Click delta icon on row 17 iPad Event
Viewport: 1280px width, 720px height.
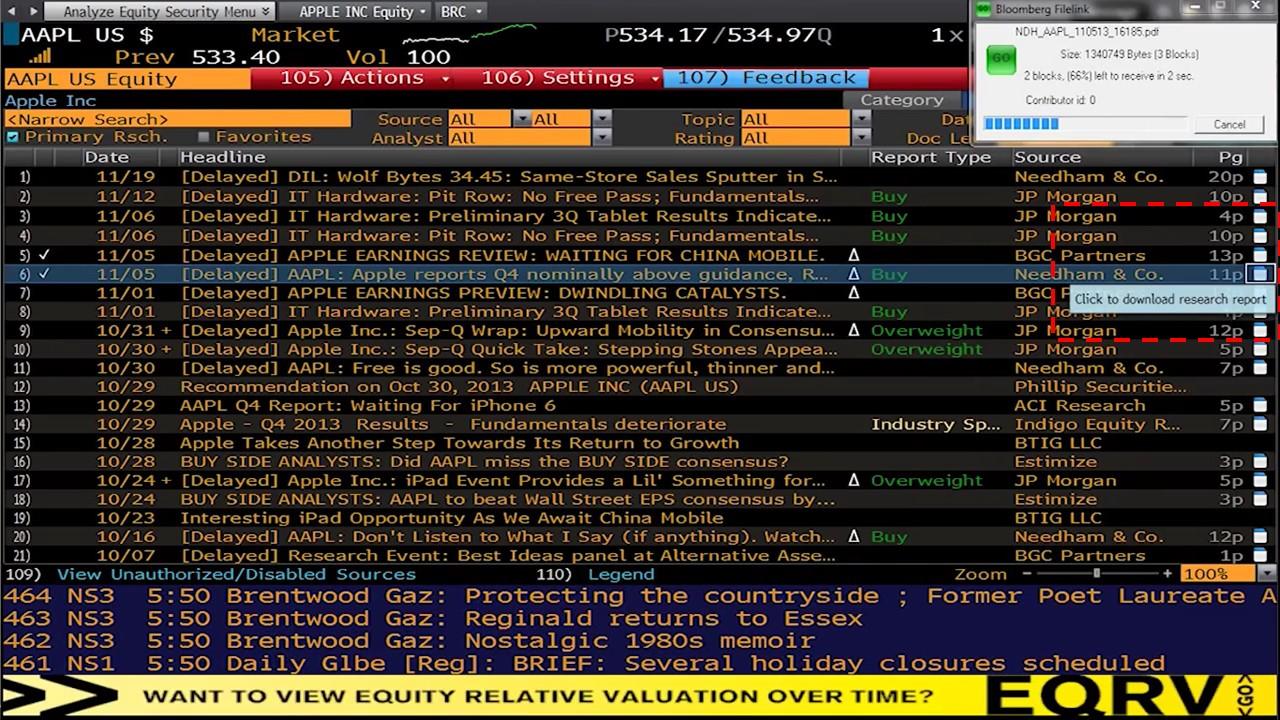tap(854, 480)
